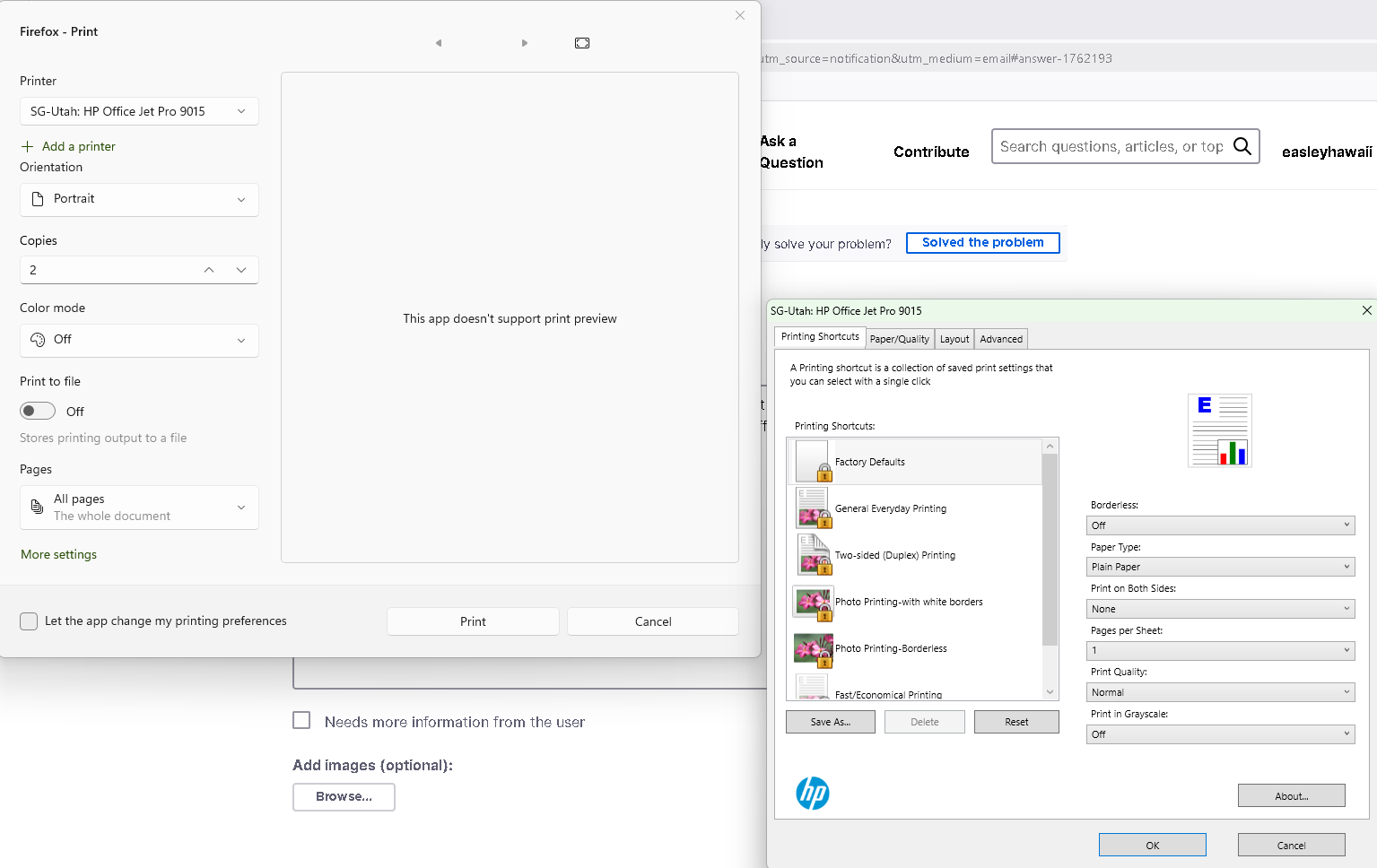Image resolution: width=1377 pixels, height=868 pixels.
Task: Open the Pages All pages dropdown
Action: (x=139, y=508)
